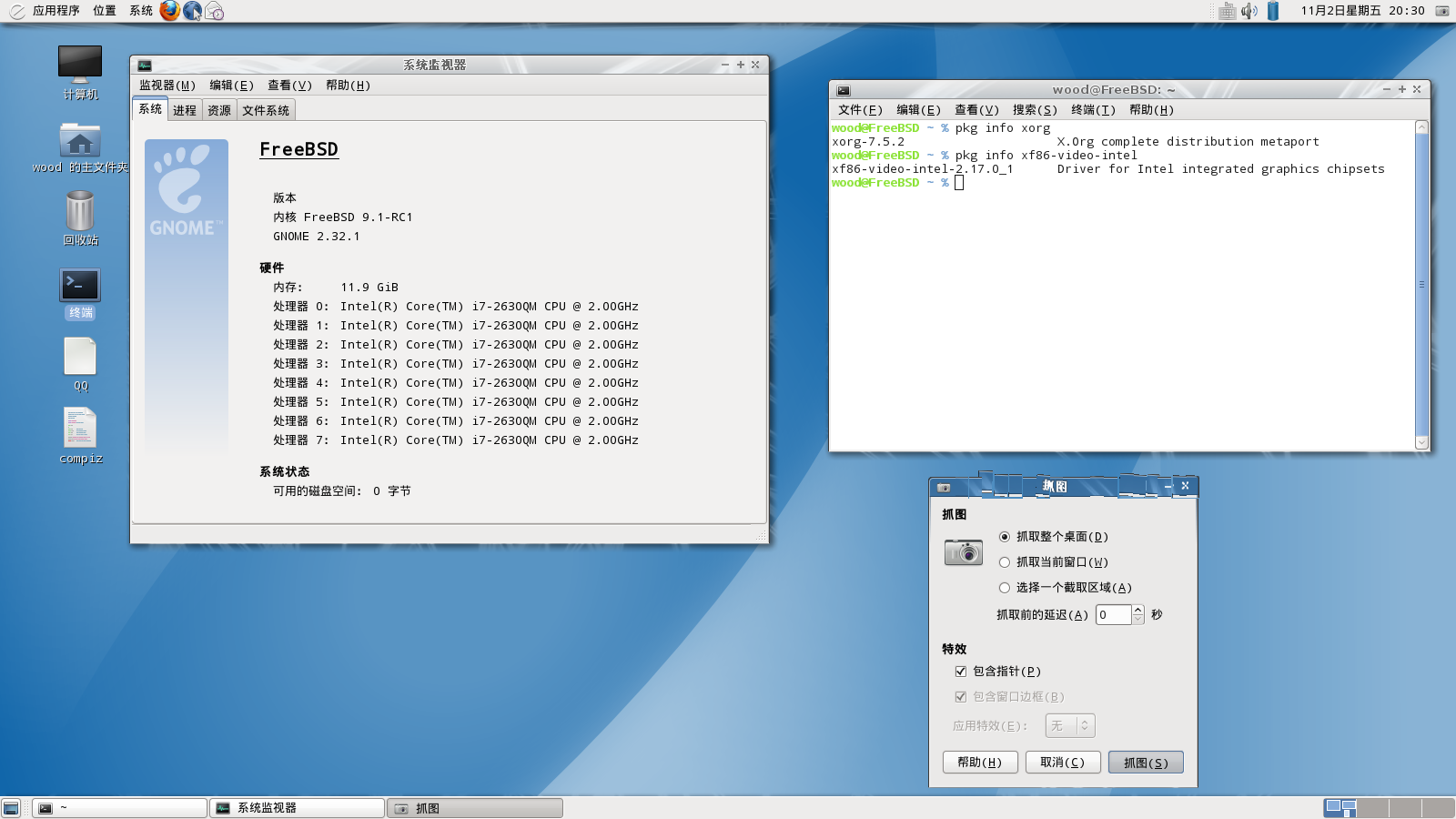Open 帮助 menu in terminal window
Screen dimensions: 1456x819
click(1151, 110)
